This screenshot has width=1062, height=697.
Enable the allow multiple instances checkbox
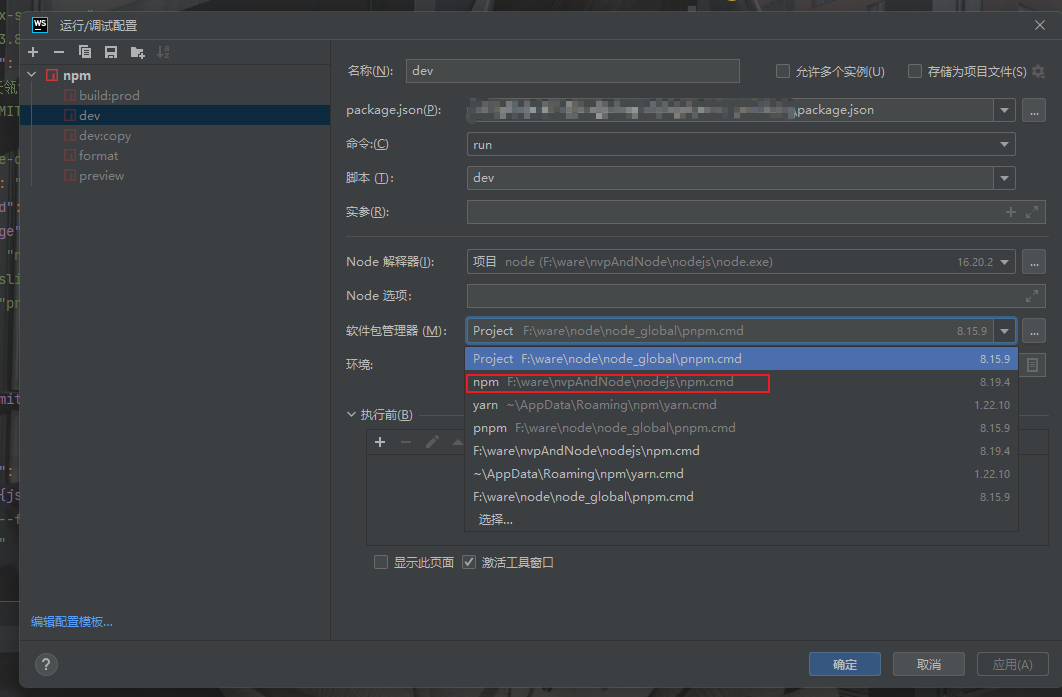tap(782, 70)
